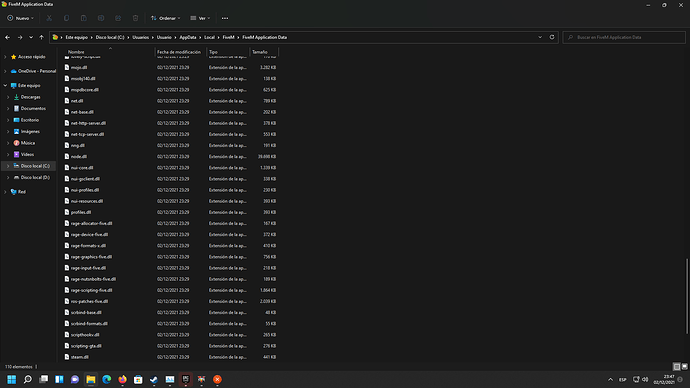Go up one folder with the up arrow
The width and height of the screenshot is (690, 388).
(x=41, y=37)
